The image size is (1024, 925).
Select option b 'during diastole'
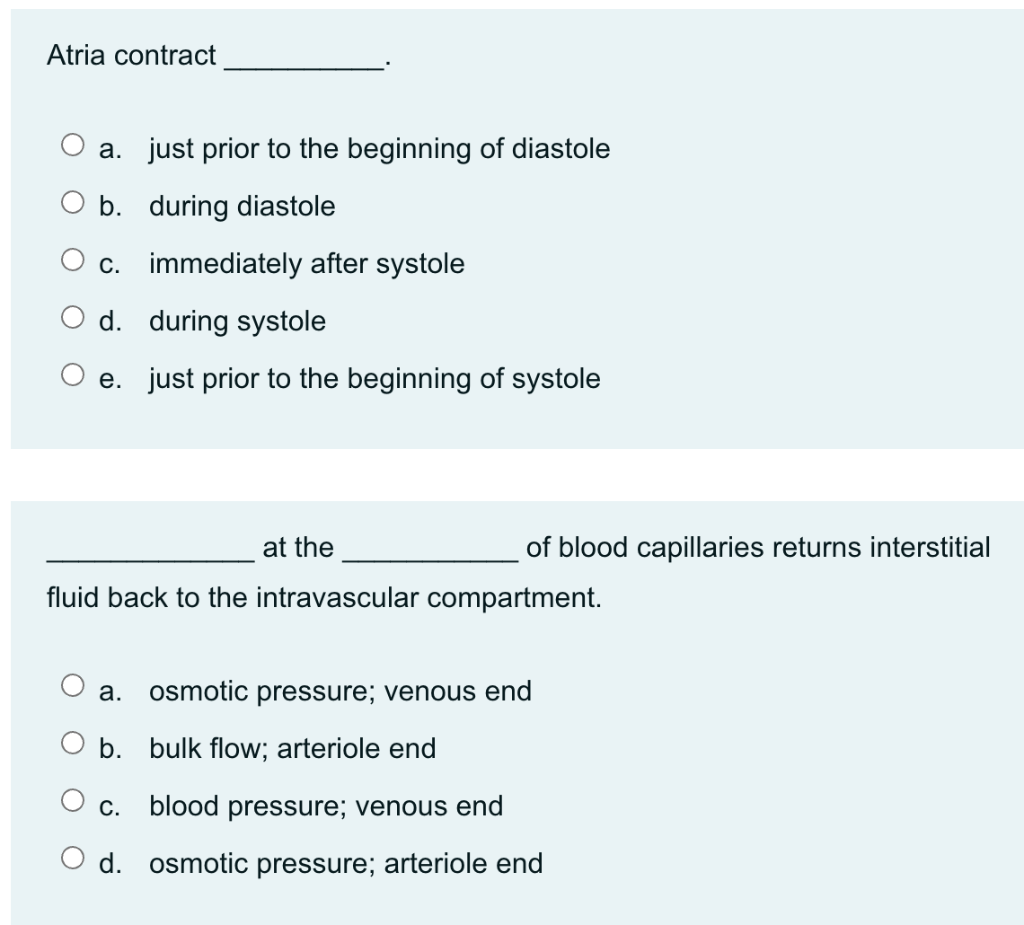[x=72, y=201]
